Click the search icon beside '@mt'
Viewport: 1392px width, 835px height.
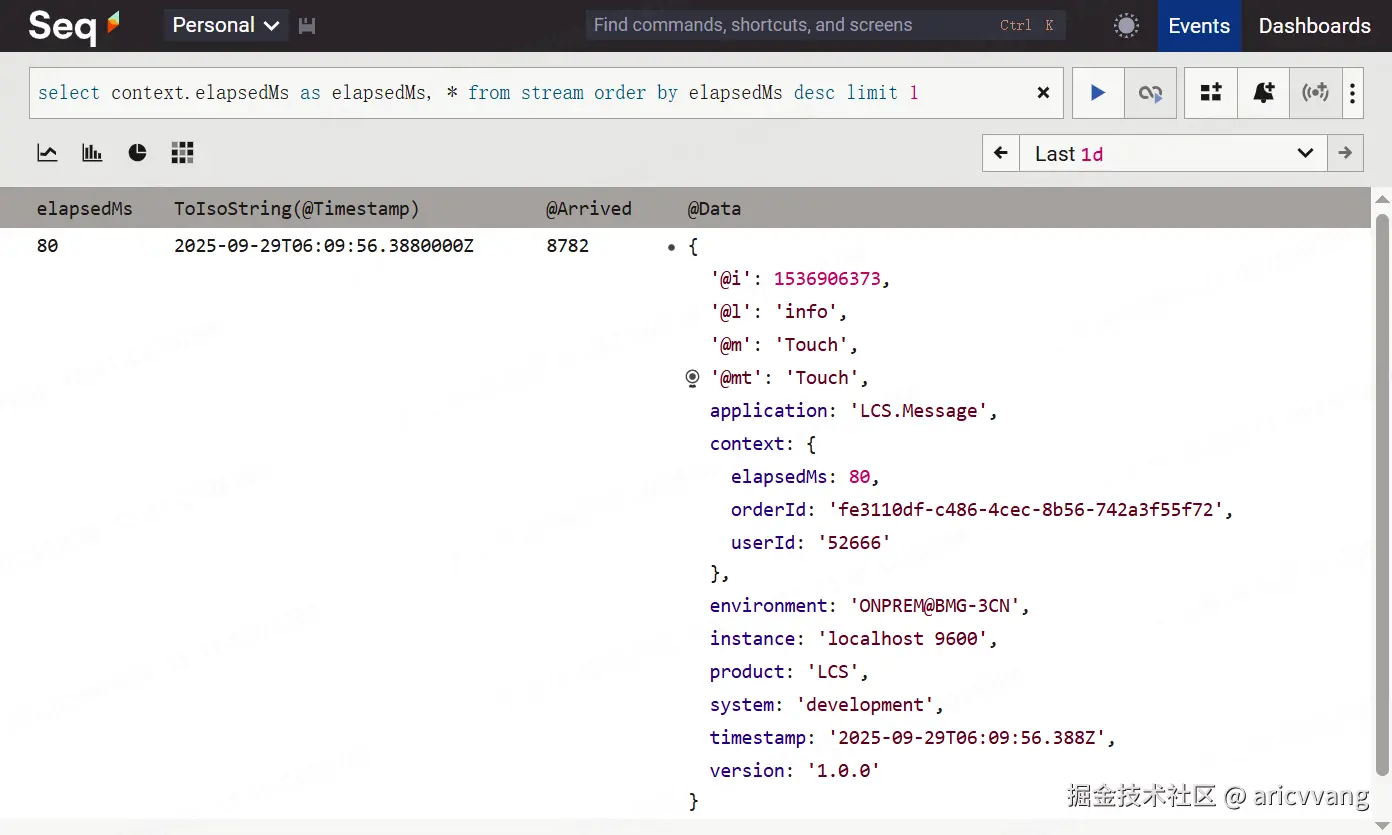coord(692,378)
